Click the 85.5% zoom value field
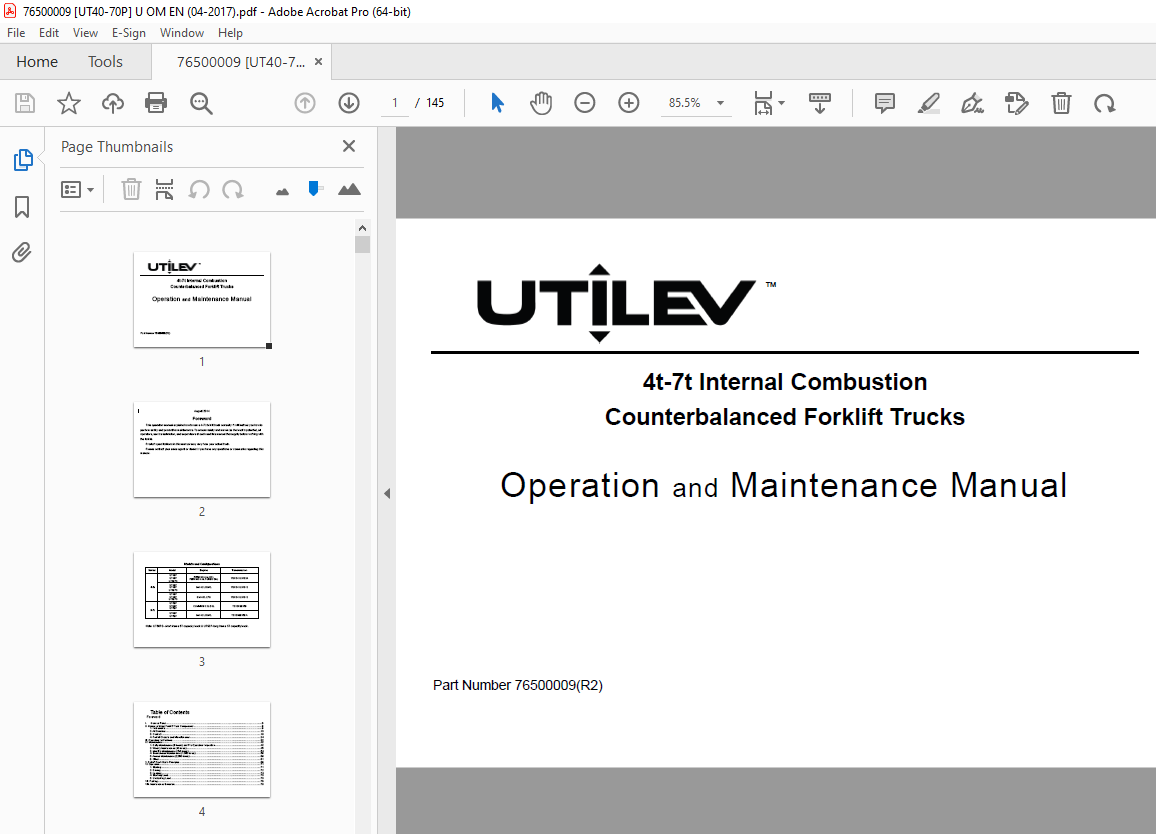 pos(685,103)
